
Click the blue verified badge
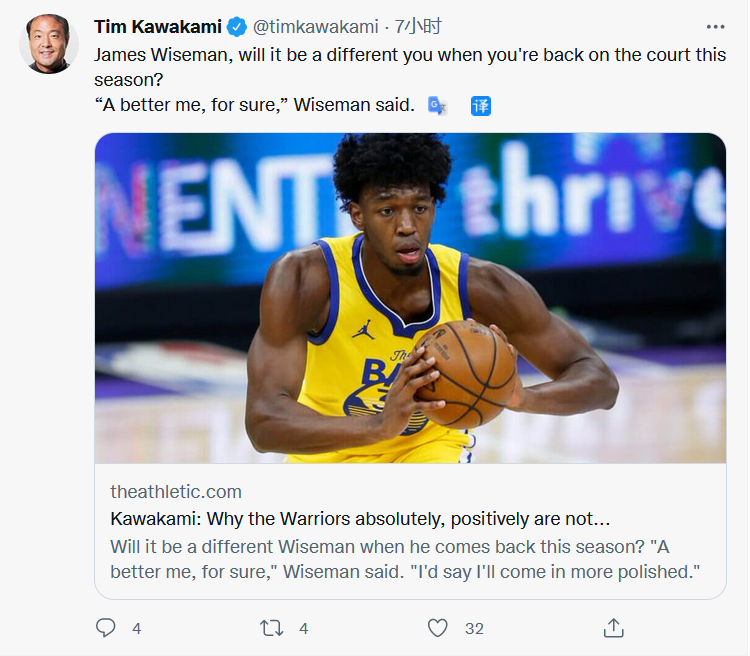pyautogui.click(x=237, y=27)
